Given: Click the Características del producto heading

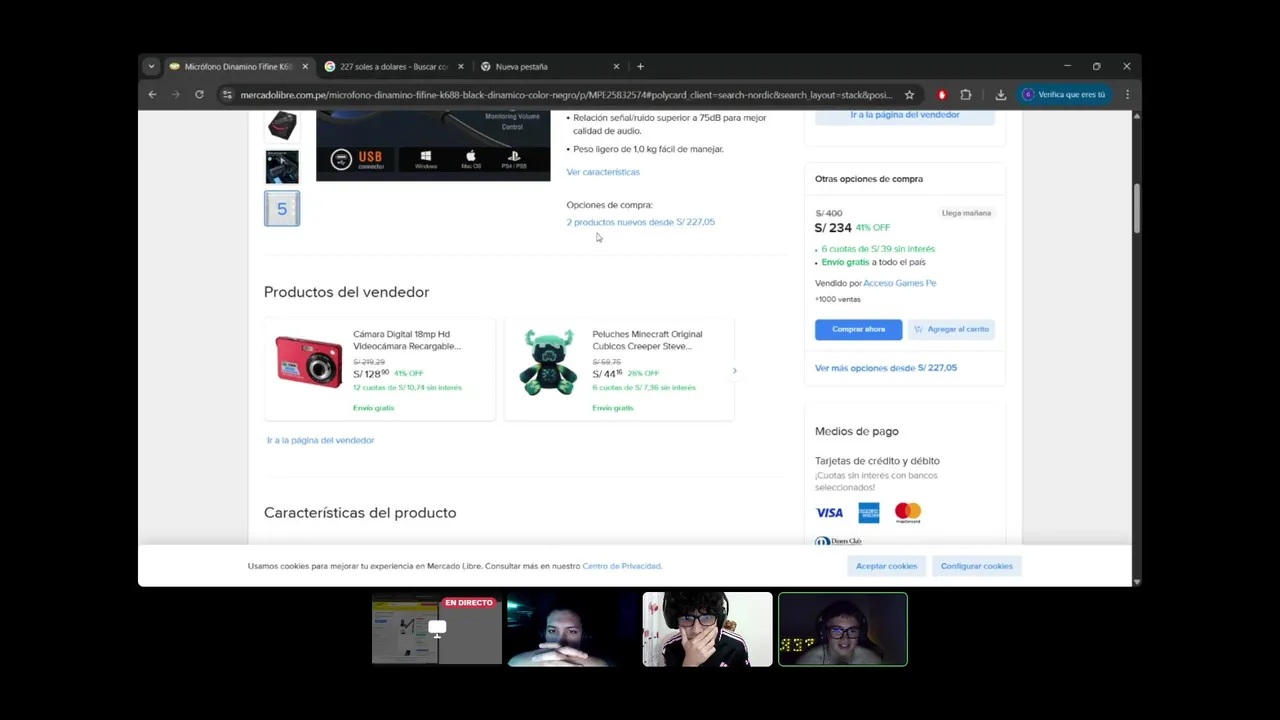Looking at the screenshot, I should pyautogui.click(x=360, y=513).
